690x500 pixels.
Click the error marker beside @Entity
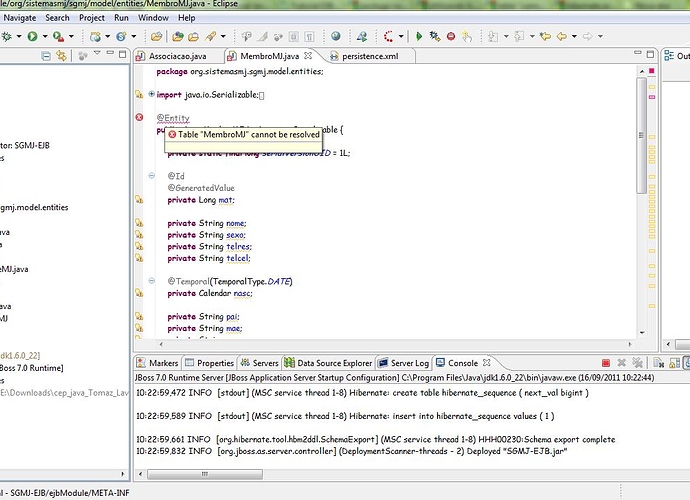pyautogui.click(x=139, y=118)
